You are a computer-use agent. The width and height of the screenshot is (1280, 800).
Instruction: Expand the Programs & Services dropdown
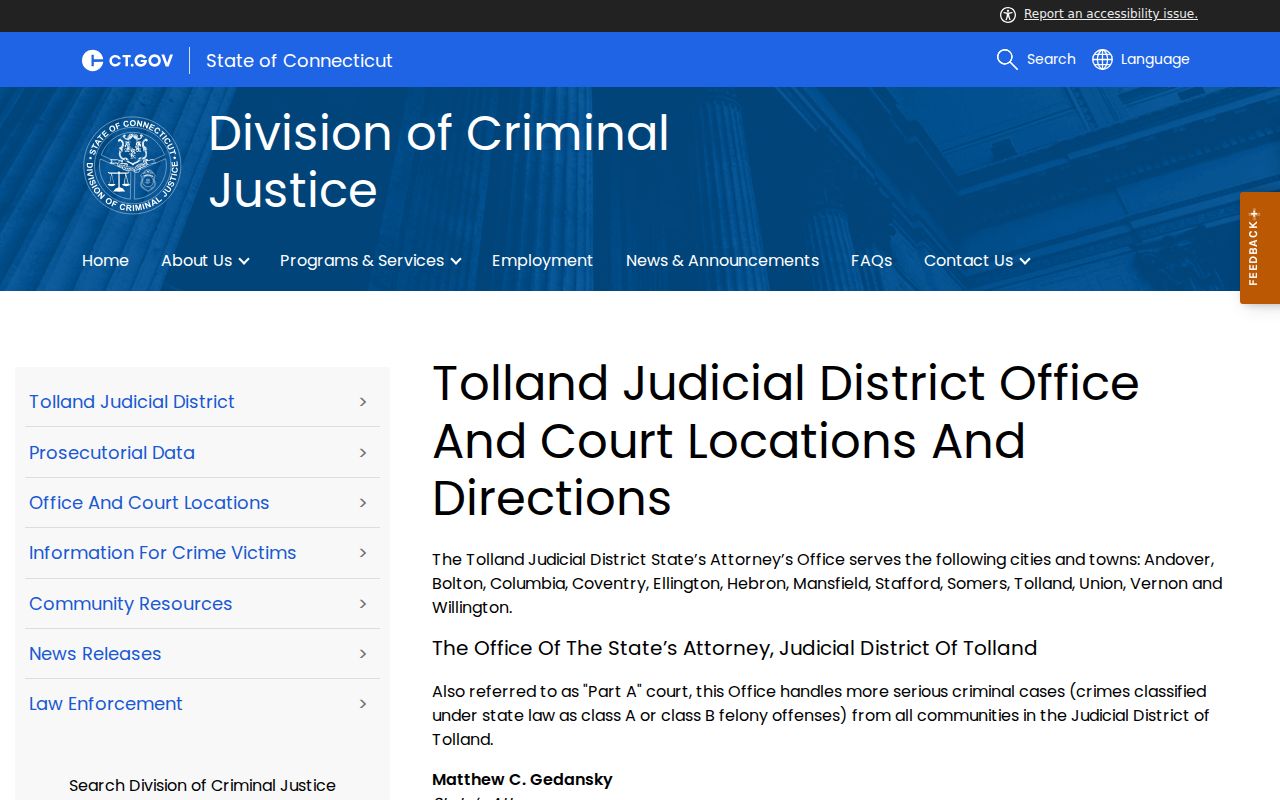370,260
